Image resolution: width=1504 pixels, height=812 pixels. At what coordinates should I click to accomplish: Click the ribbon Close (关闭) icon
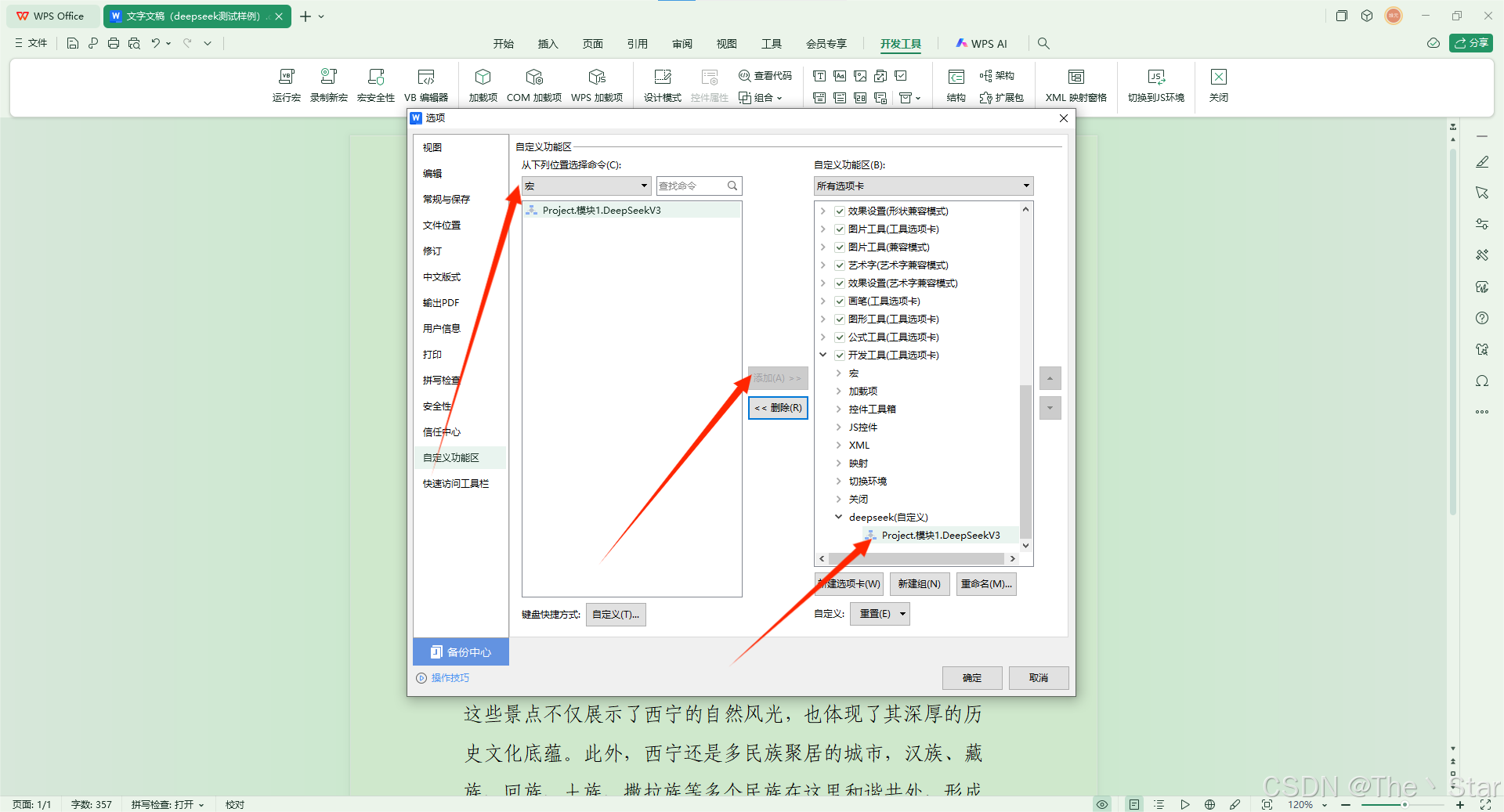[x=1218, y=85]
